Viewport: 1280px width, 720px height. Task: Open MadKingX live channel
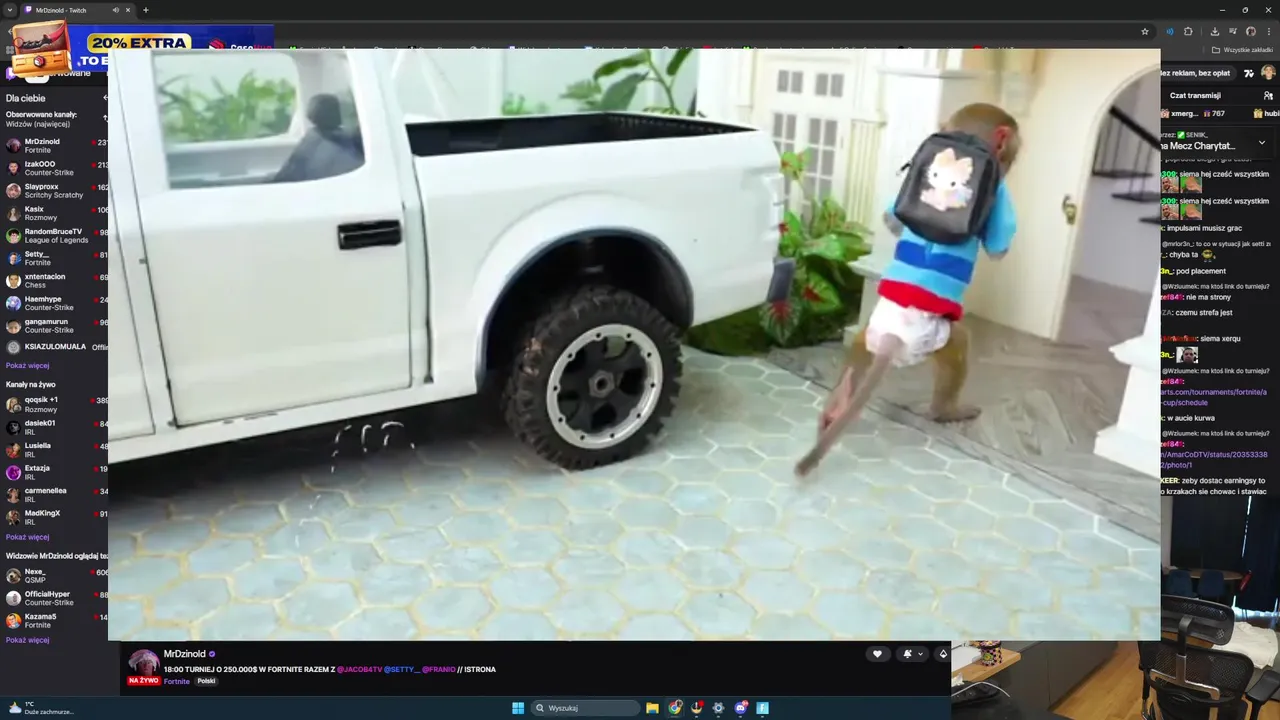point(55,517)
